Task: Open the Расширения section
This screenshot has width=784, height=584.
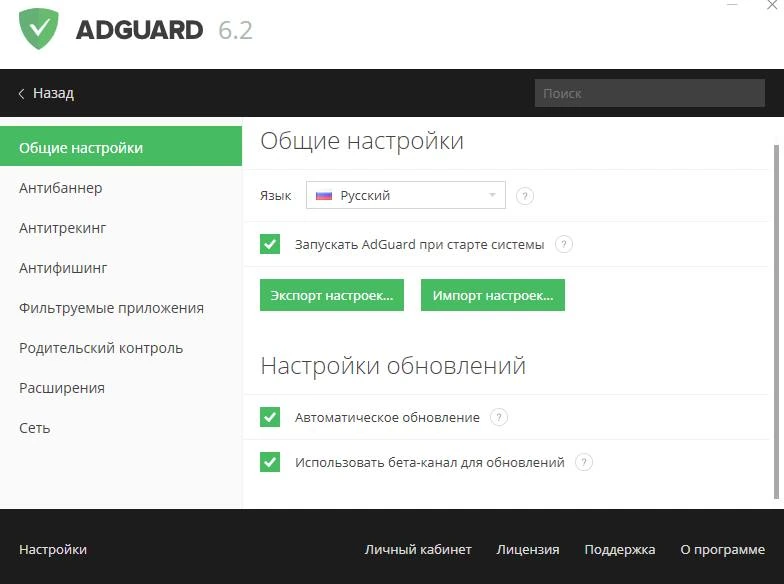Action: coord(62,388)
